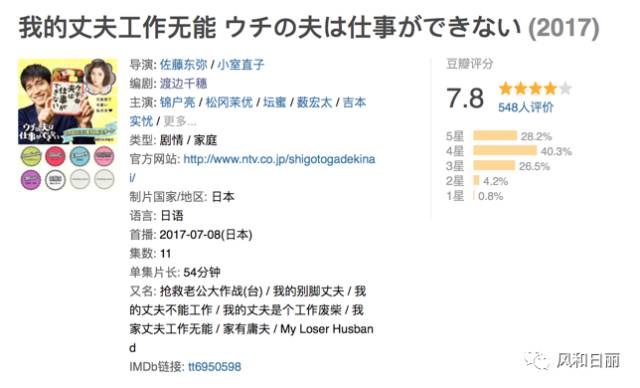Open the drama poster thumbnail
The width and height of the screenshot is (640, 388).
(68, 102)
